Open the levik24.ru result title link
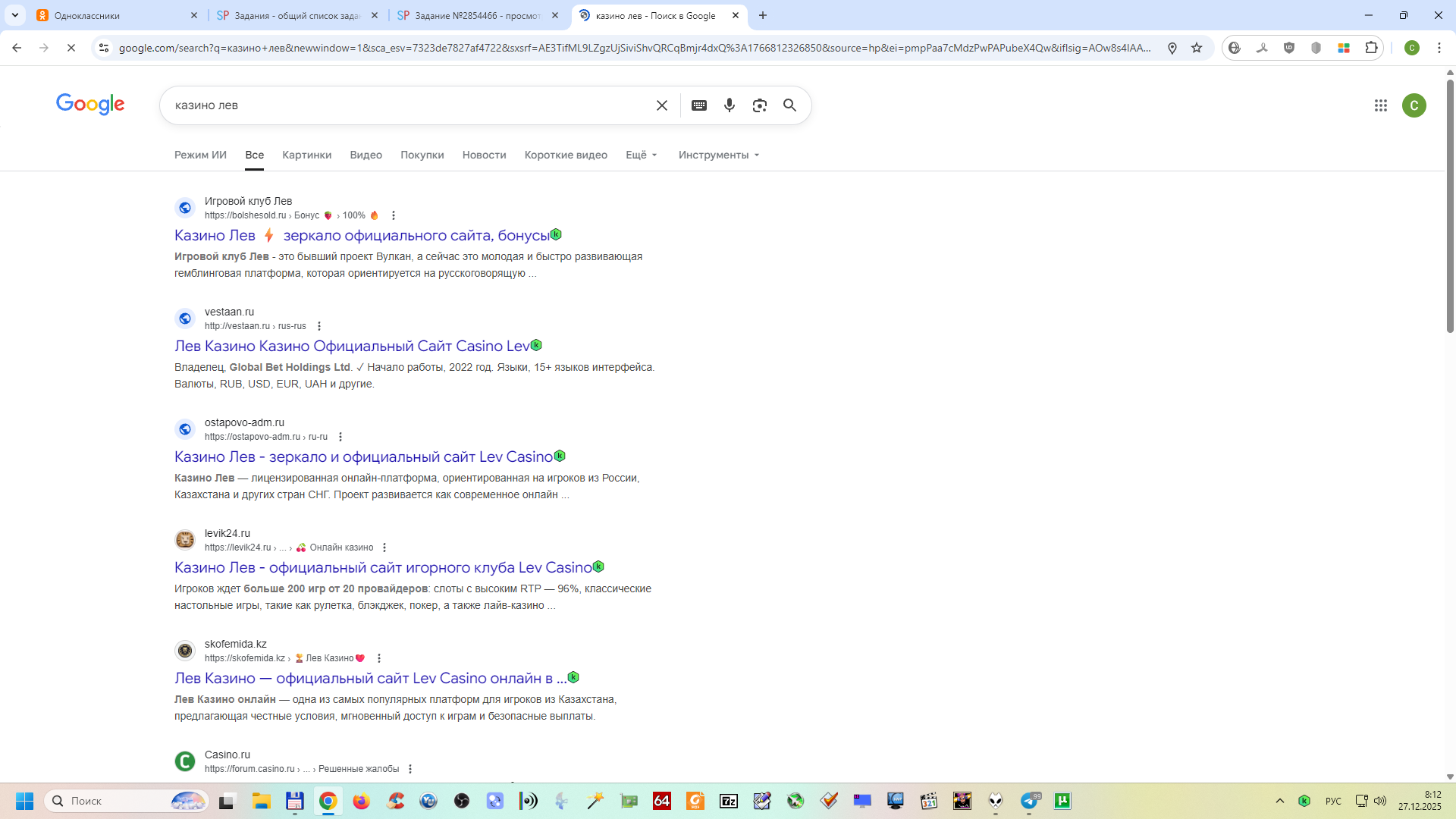The height and width of the screenshot is (819, 1456). click(383, 567)
